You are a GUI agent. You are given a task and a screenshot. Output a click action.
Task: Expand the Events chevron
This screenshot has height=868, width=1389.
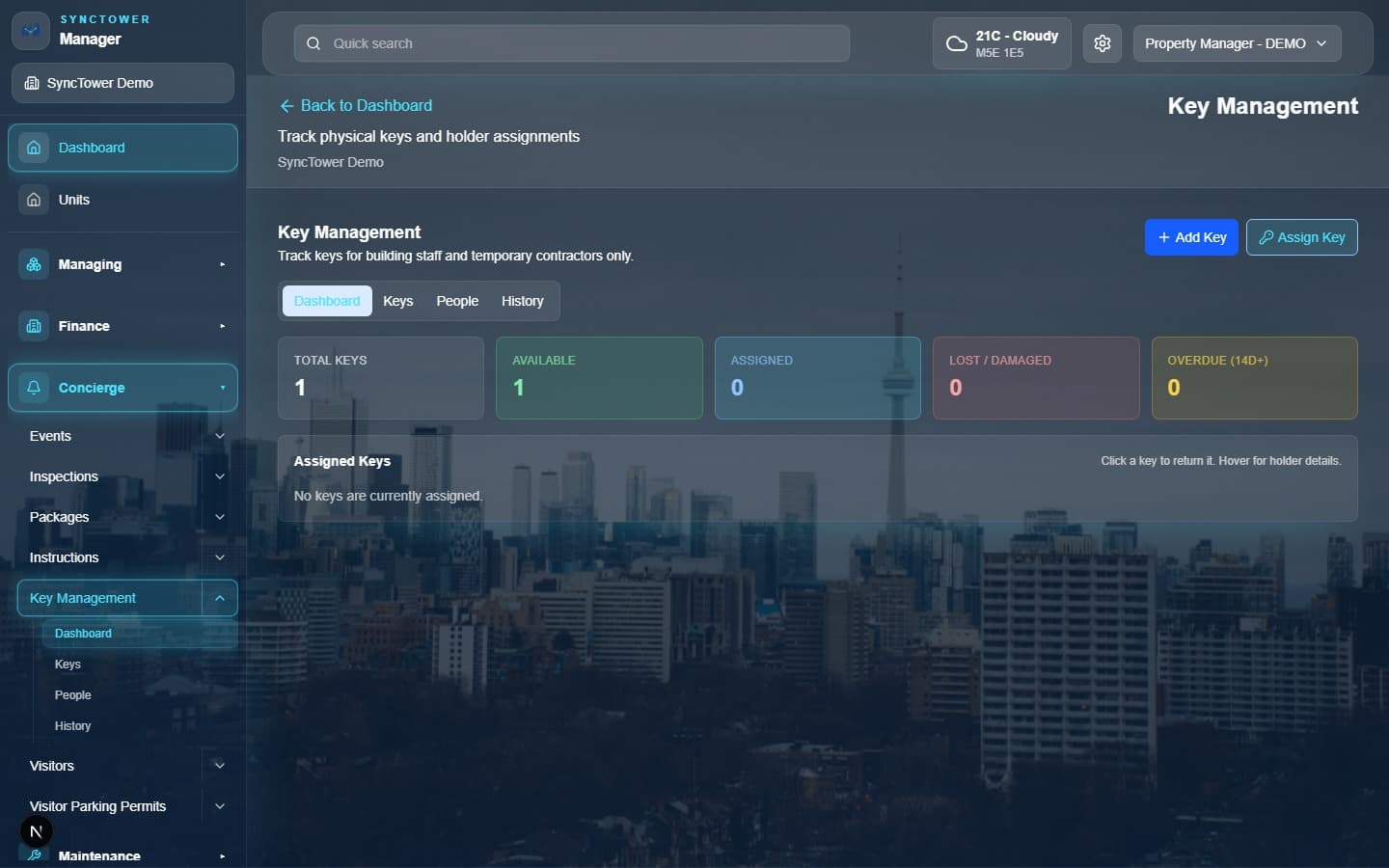click(x=220, y=436)
